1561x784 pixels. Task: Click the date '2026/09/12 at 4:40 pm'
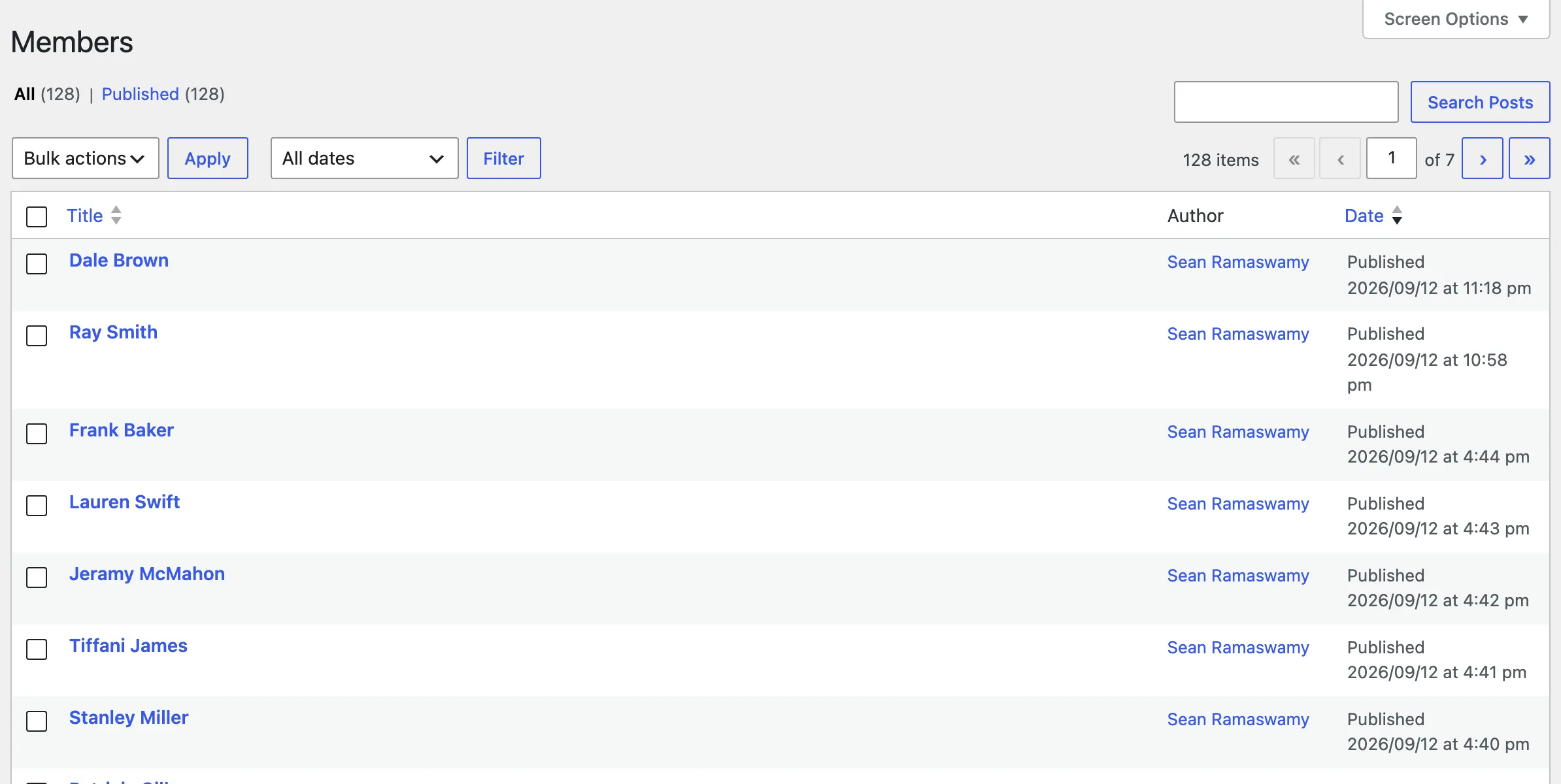point(1438,744)
